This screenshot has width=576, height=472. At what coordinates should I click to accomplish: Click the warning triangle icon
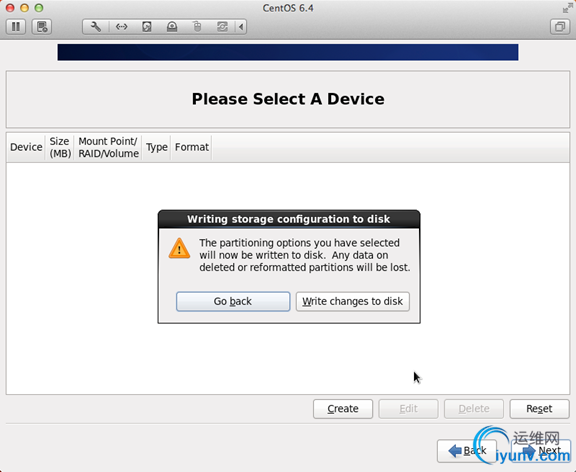[x=179, y=249]
